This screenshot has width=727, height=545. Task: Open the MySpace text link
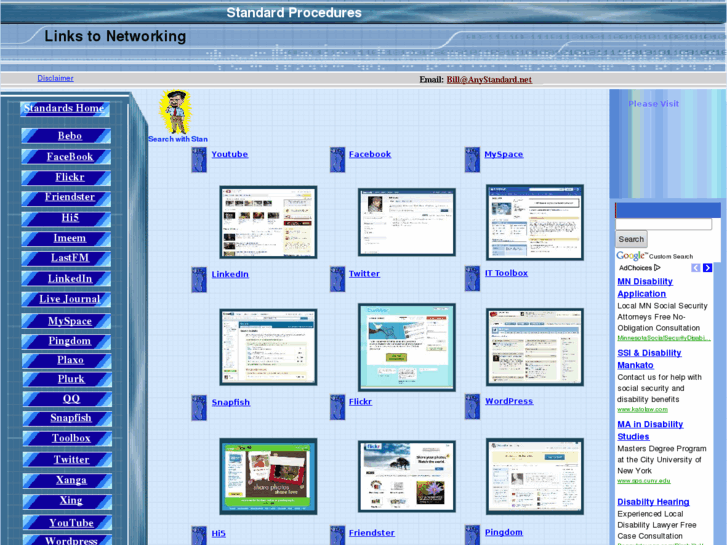[x=504, y=154]
